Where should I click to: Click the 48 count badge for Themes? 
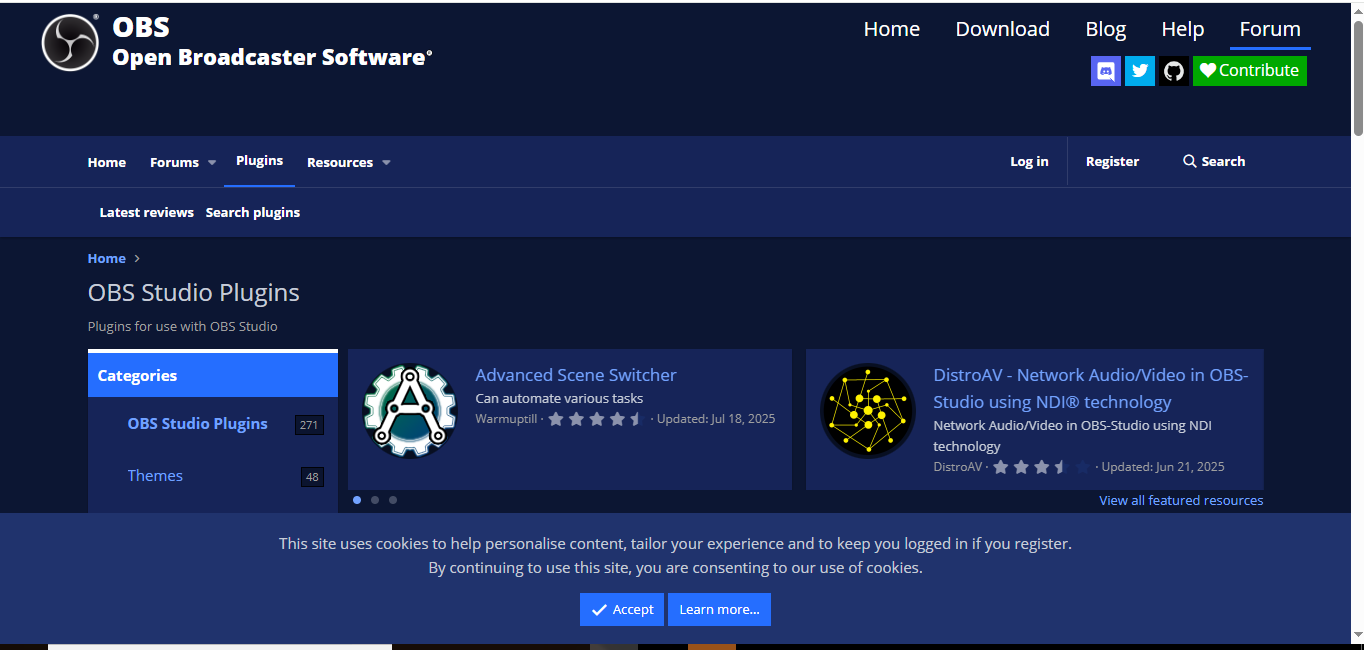tap(312, 477)
